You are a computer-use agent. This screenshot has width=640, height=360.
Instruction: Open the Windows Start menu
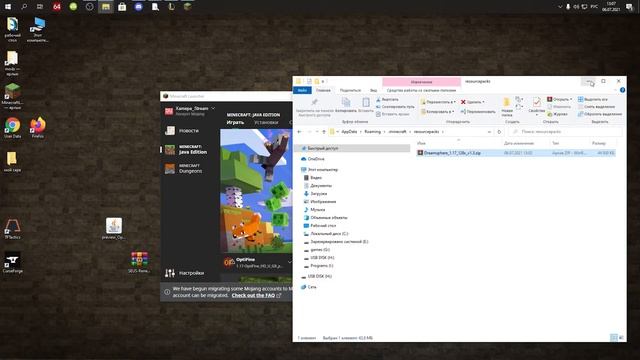tap(8, 7)
